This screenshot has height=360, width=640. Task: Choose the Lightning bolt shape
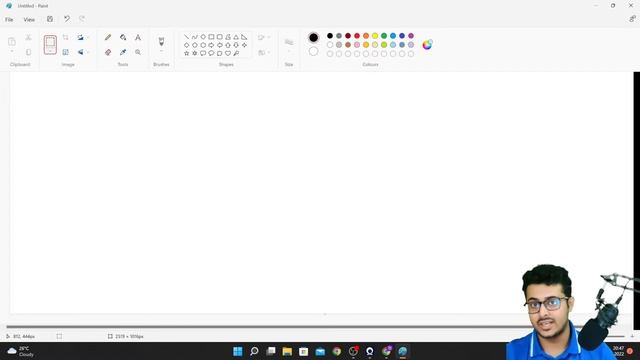[236, 53]
